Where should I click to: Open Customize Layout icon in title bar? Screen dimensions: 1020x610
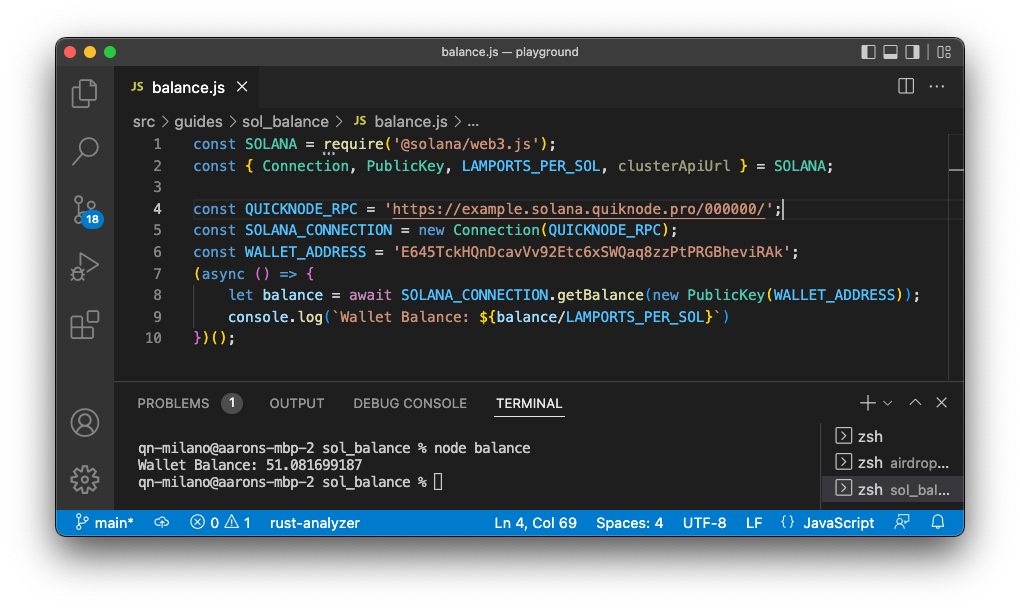(x=944, y=52)
